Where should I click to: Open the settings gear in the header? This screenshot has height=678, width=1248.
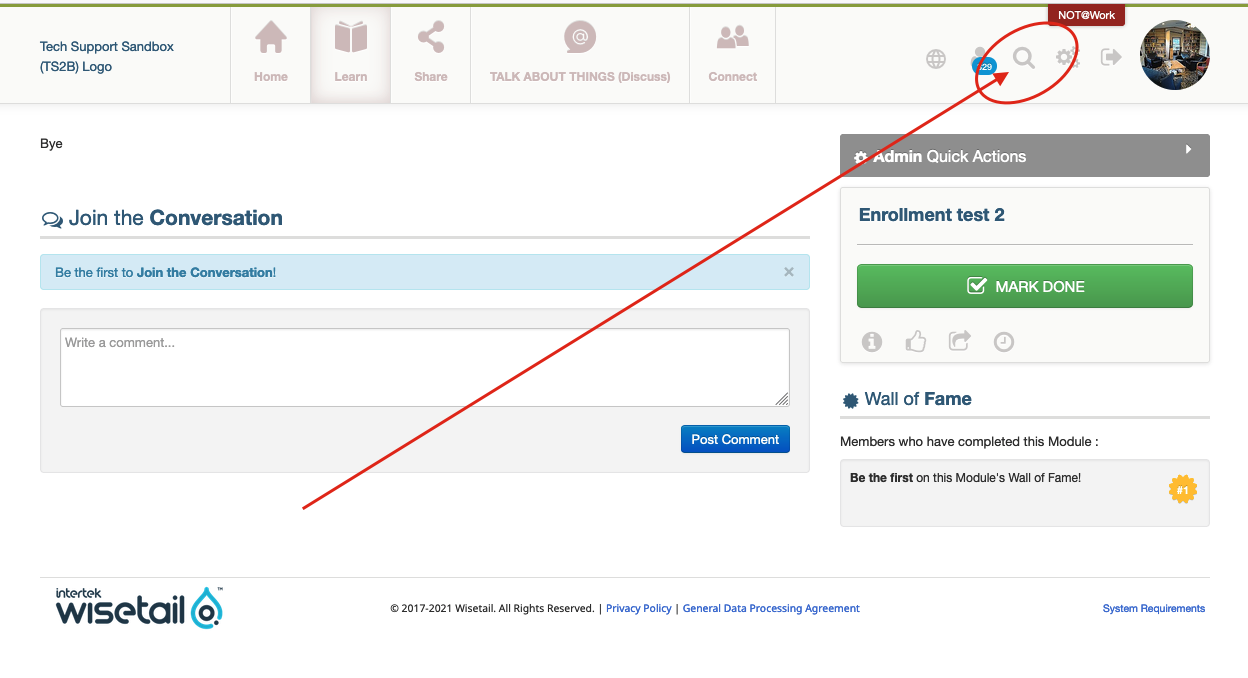click(x=1067, y=58)
